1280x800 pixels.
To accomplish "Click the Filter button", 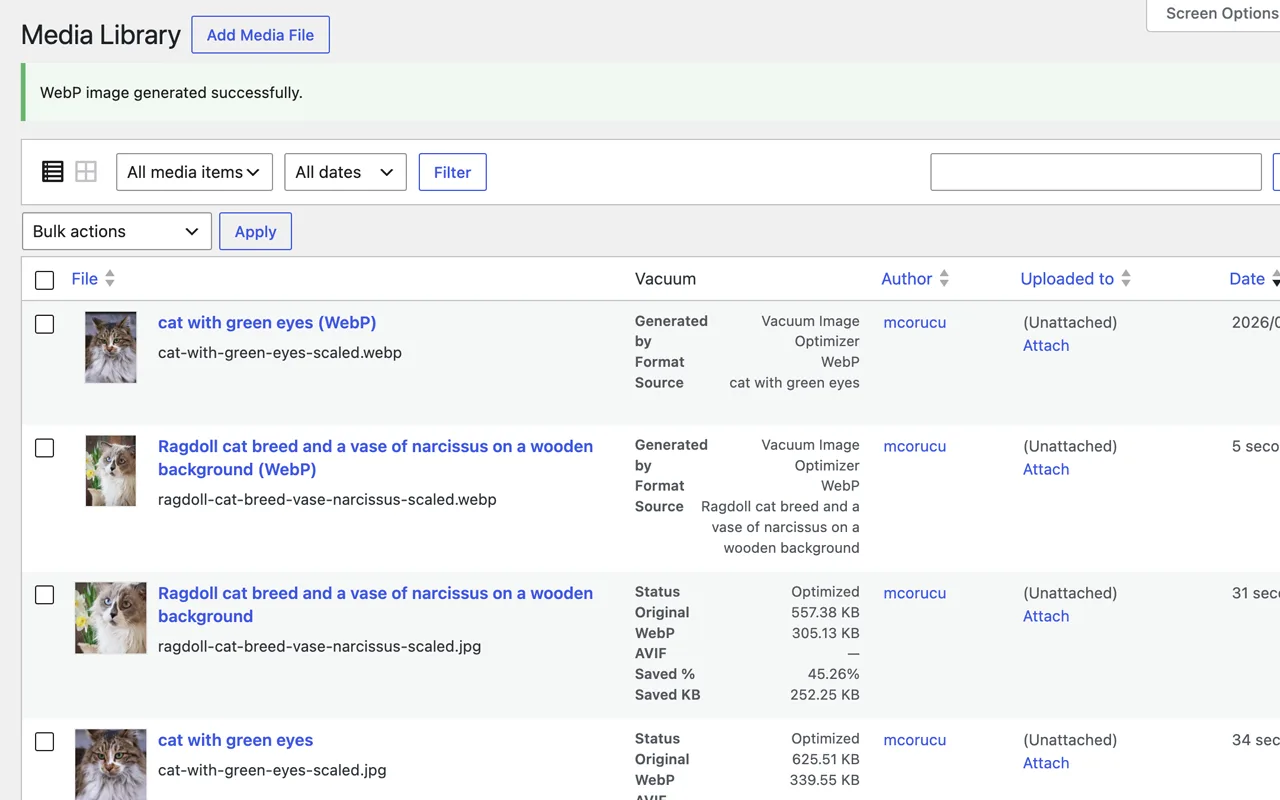I will point(452,172).
